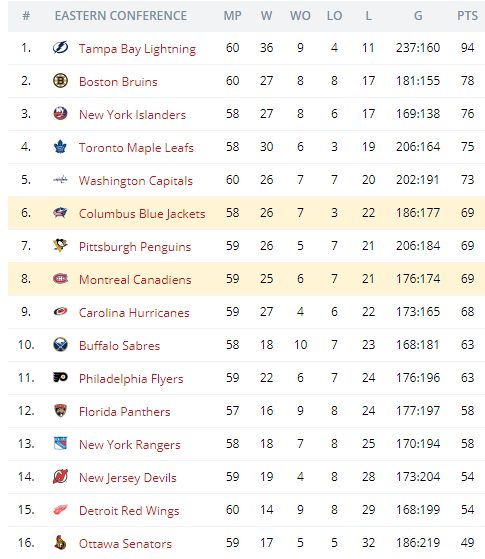Image resolution: width=485 pixels, height=559 pixels.
Task: Click the Montreal Canadiens logo icon
Action: tap(60, 278)
